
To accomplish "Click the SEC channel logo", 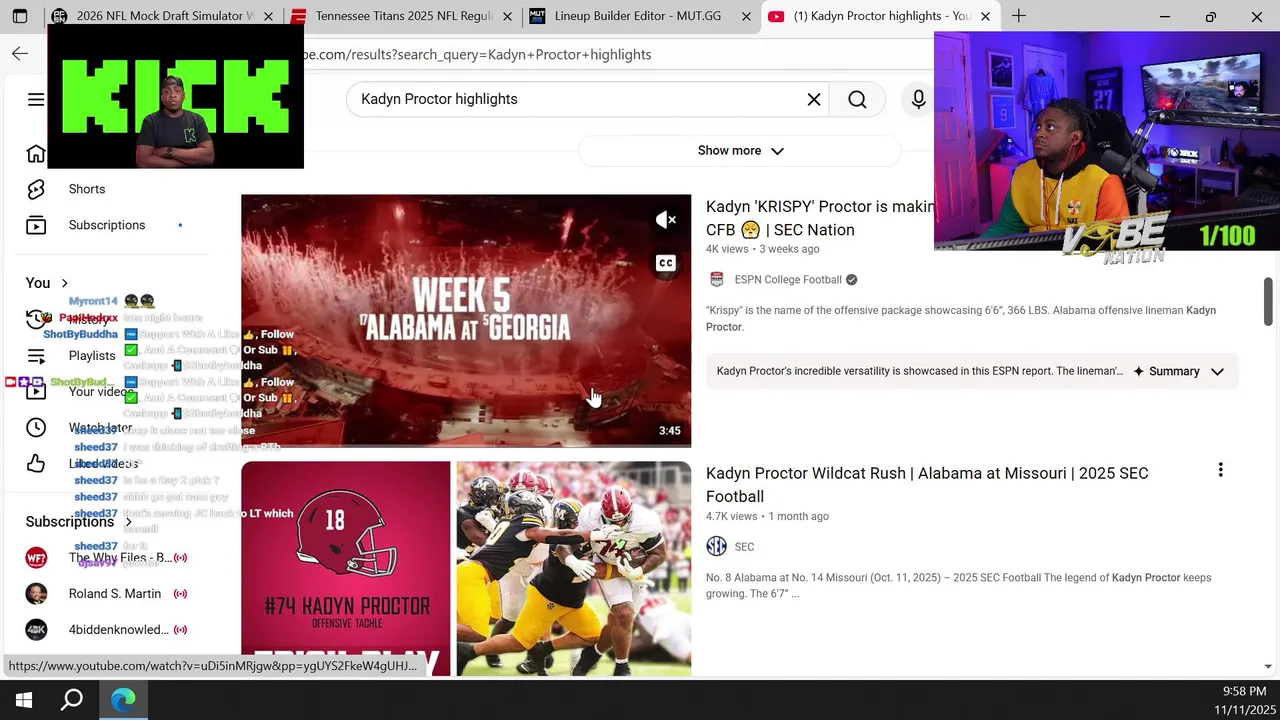I will tap(716, 547).
